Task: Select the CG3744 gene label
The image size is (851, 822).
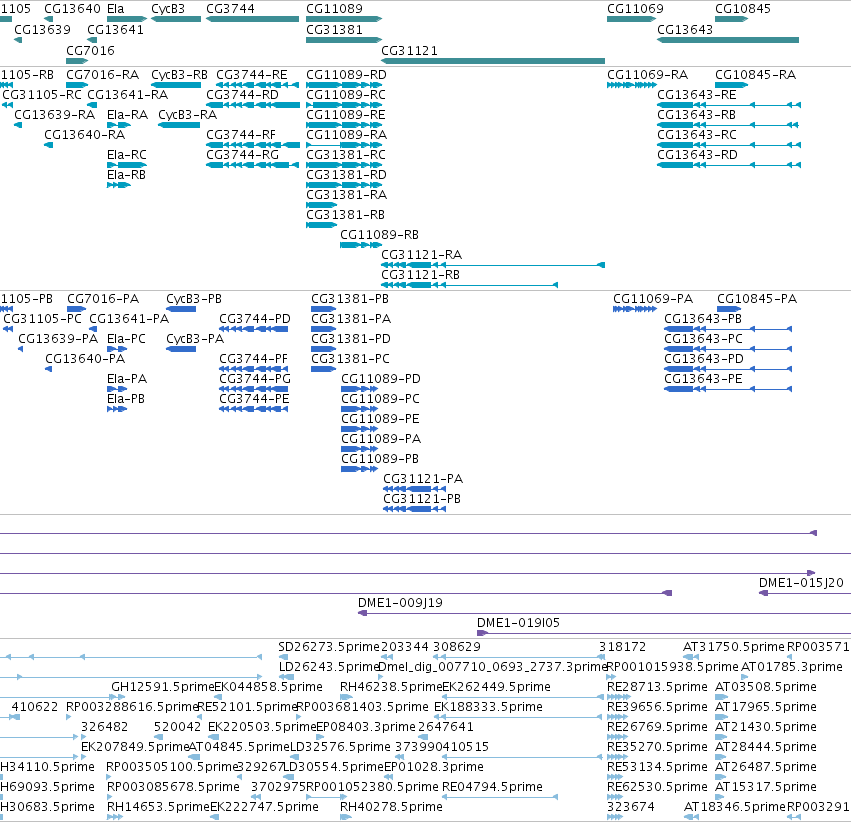Action: coord(230,9)
